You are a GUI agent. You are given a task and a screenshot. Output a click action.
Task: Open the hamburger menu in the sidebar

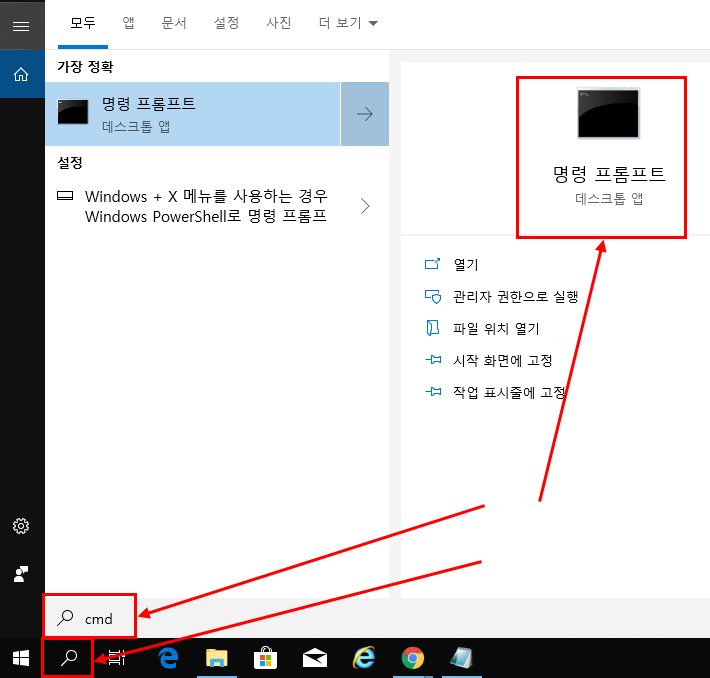pos(21,26)
